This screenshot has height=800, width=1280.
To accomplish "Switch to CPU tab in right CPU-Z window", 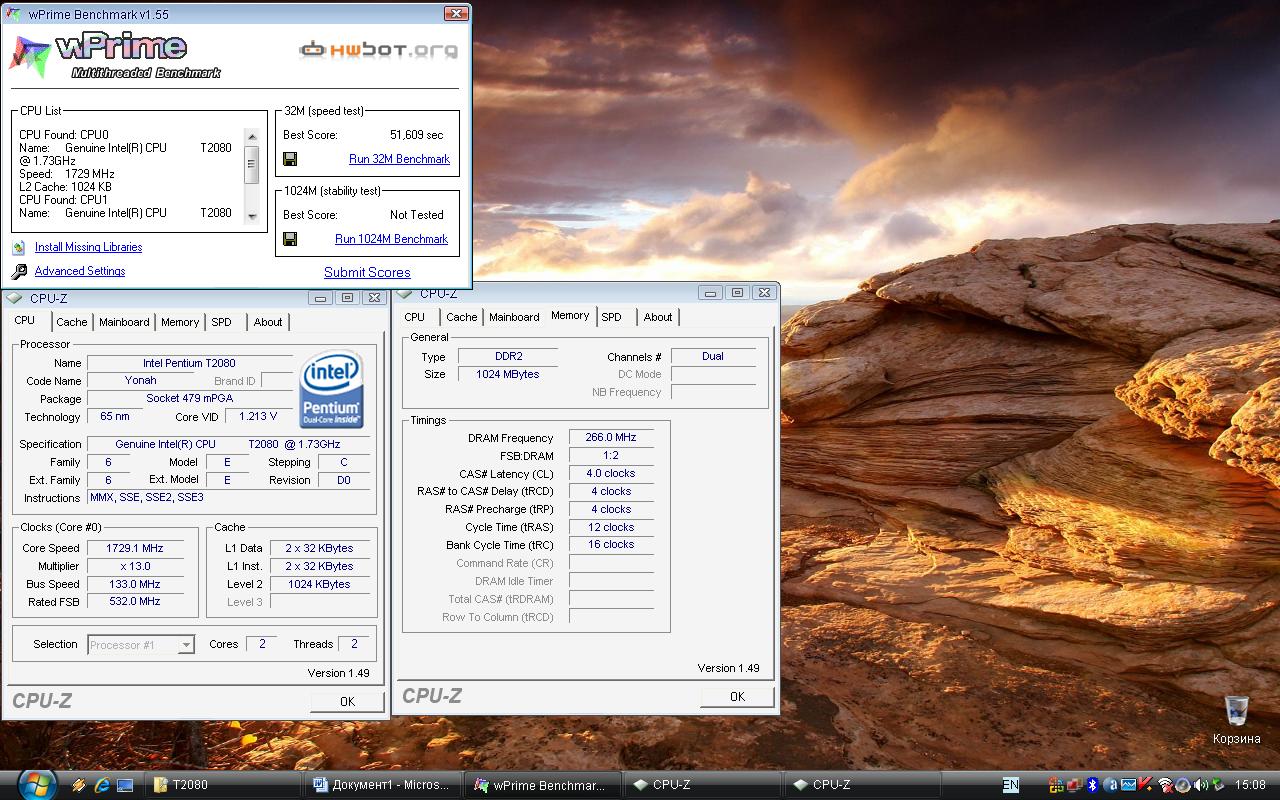I will pos(414,317).
